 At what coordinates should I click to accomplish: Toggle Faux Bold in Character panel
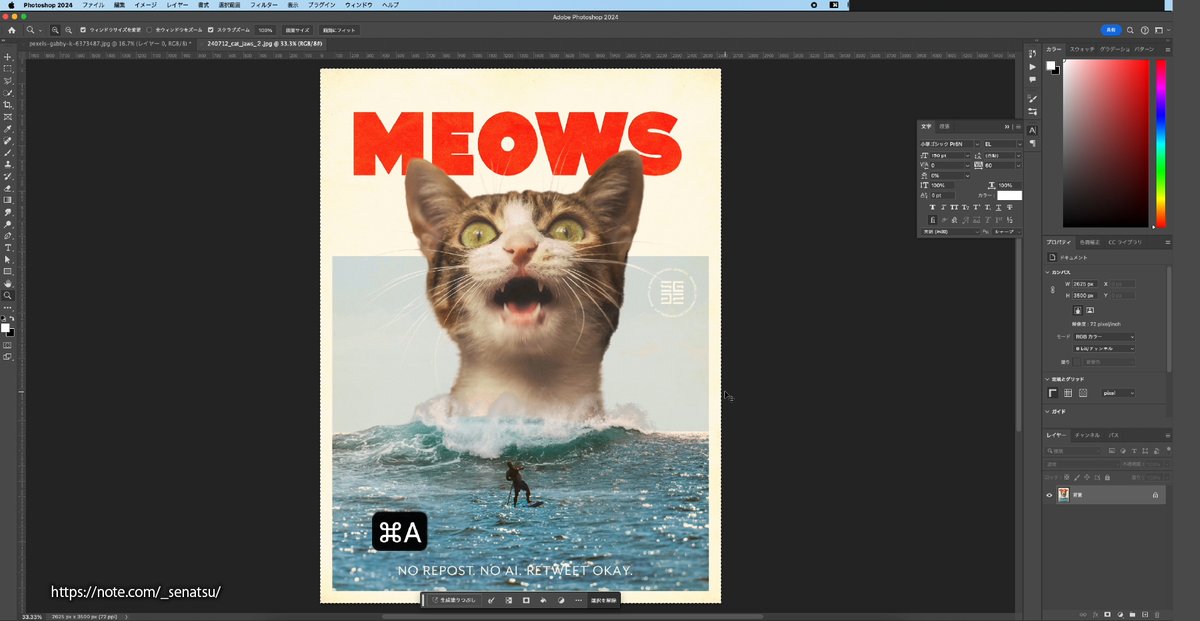pyautogui.click(x=932, y=207)
